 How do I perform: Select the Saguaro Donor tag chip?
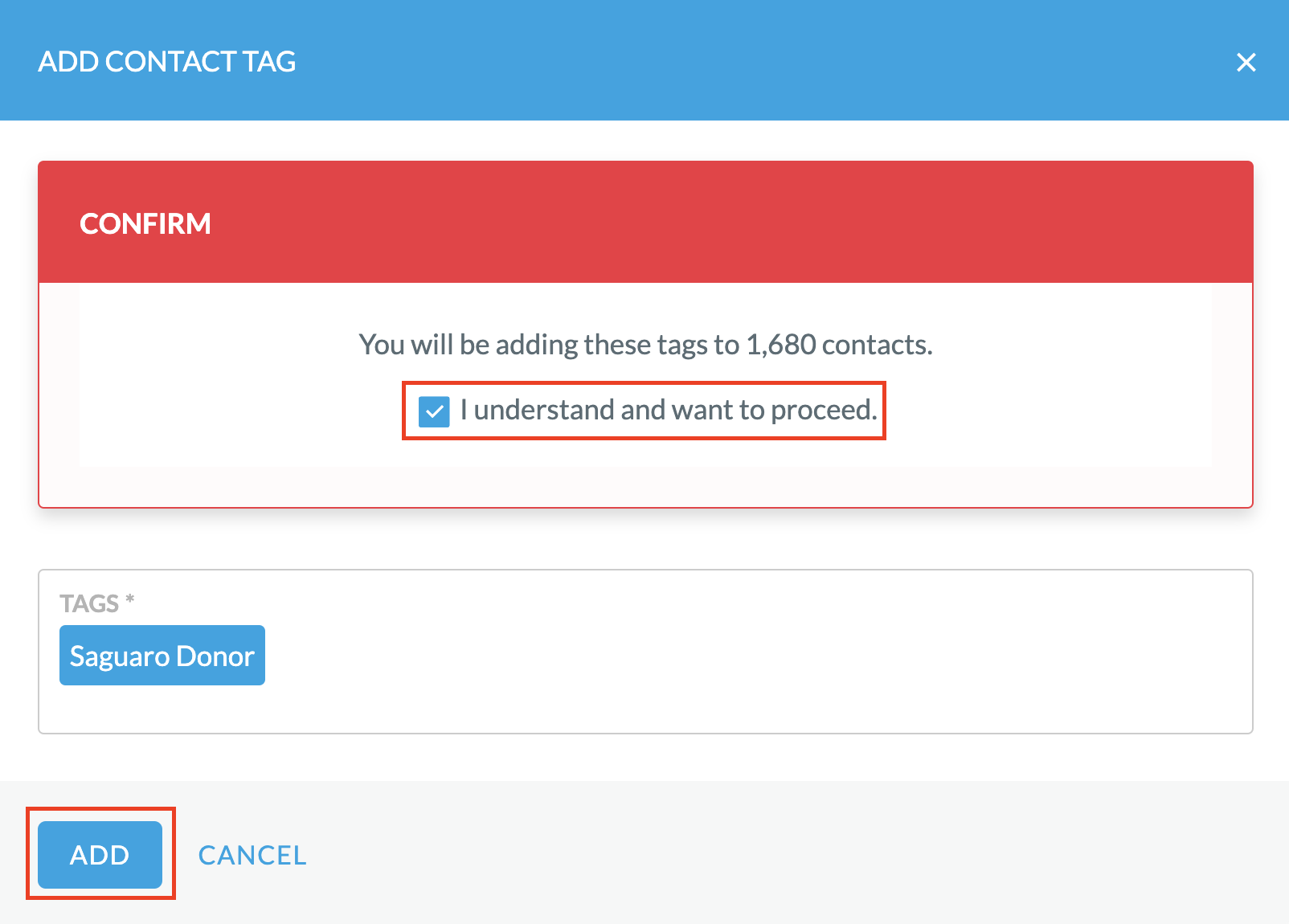(x=162, y=656)
